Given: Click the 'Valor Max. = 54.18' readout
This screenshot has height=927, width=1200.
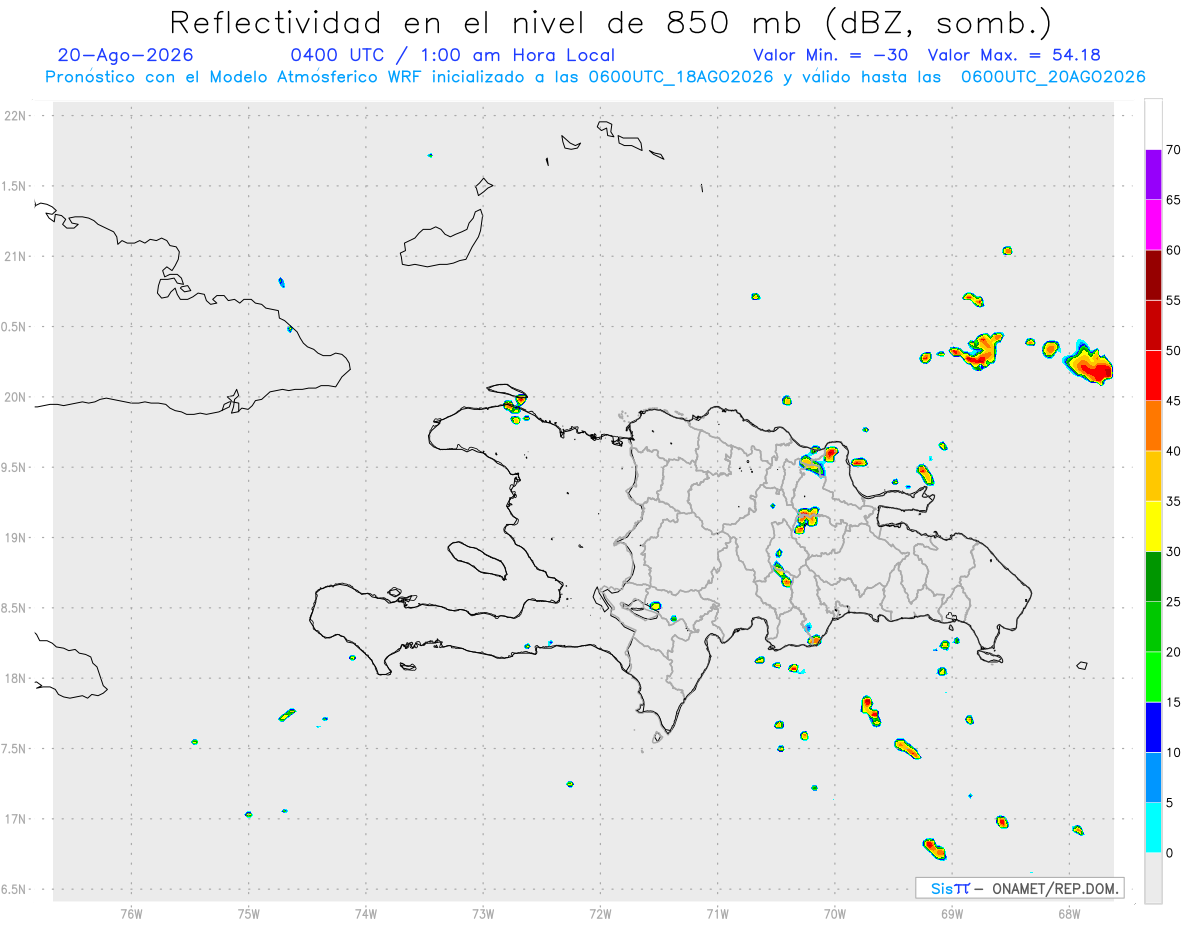Looking at the screenshot, I should click(x=1014, y=55).
